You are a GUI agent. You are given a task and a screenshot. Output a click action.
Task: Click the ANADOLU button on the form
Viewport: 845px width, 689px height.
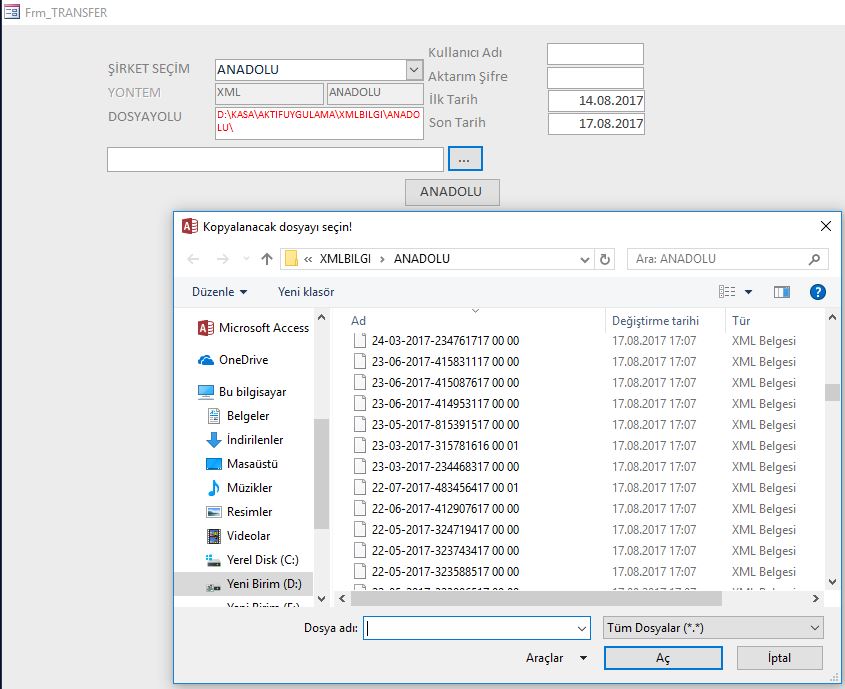451,192
